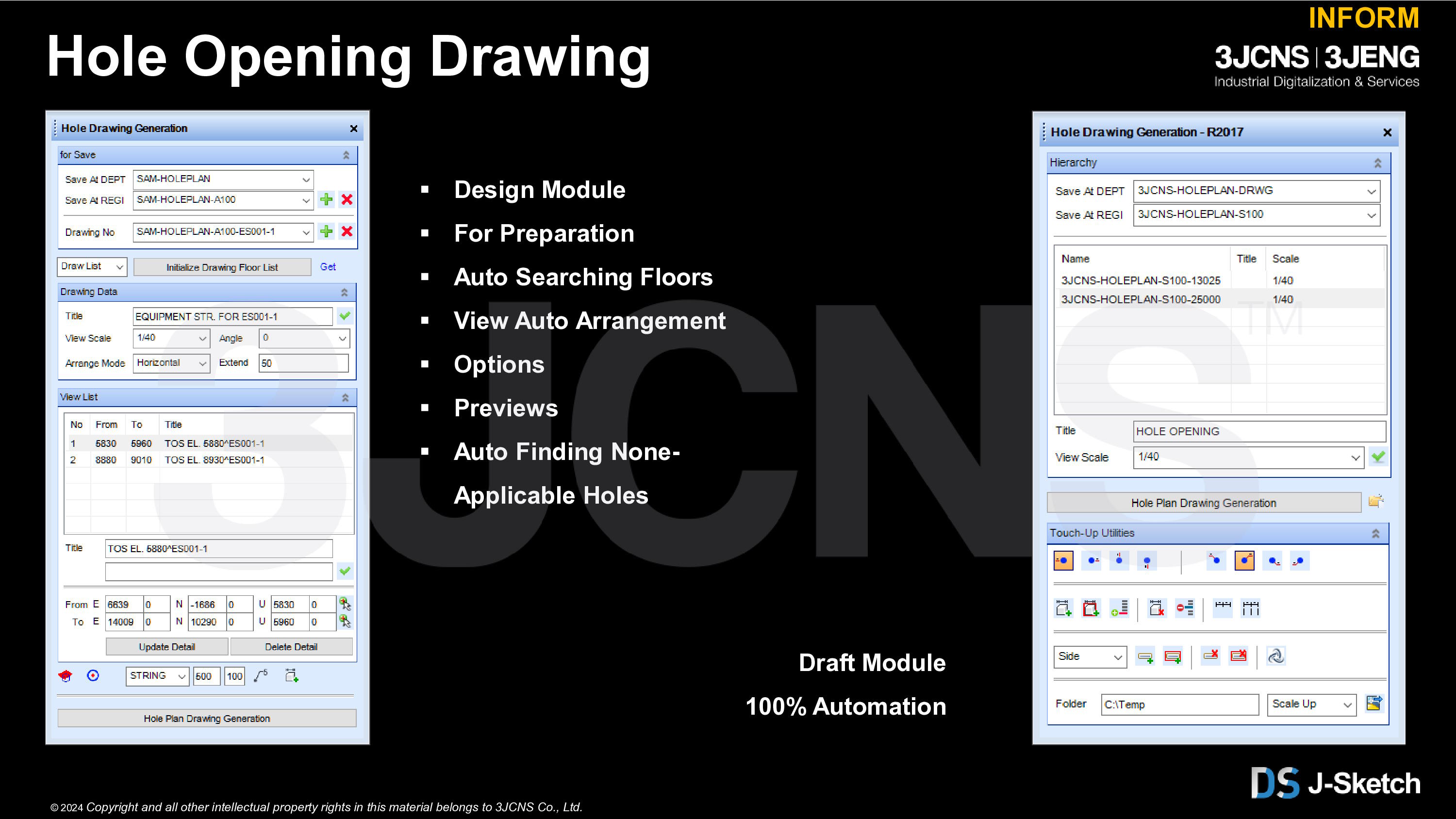Click Initialize Drawing Floor List button
1456x819 pixels.
[222, 267]
